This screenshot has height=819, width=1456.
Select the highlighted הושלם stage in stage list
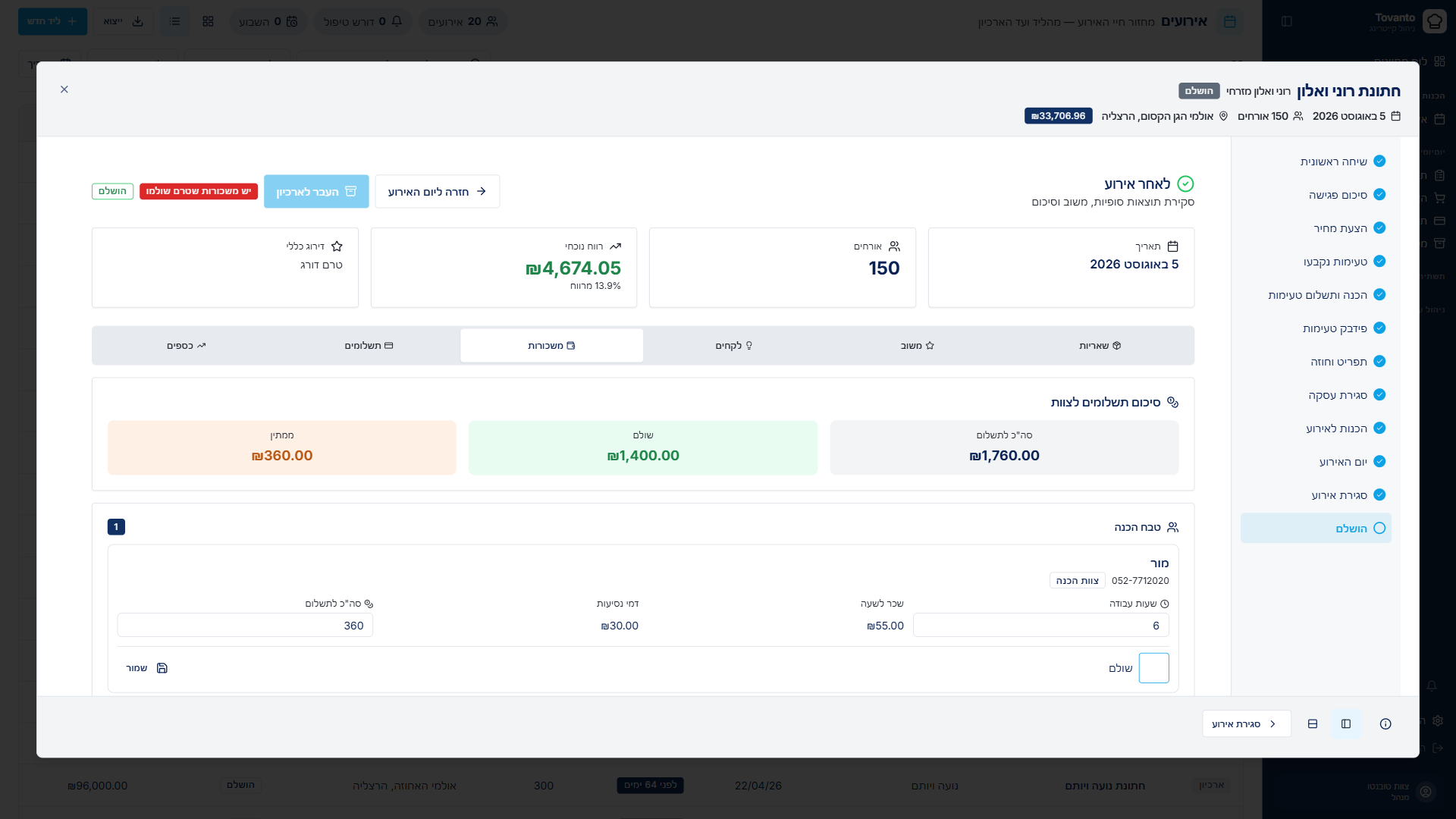click(1316, 529)
